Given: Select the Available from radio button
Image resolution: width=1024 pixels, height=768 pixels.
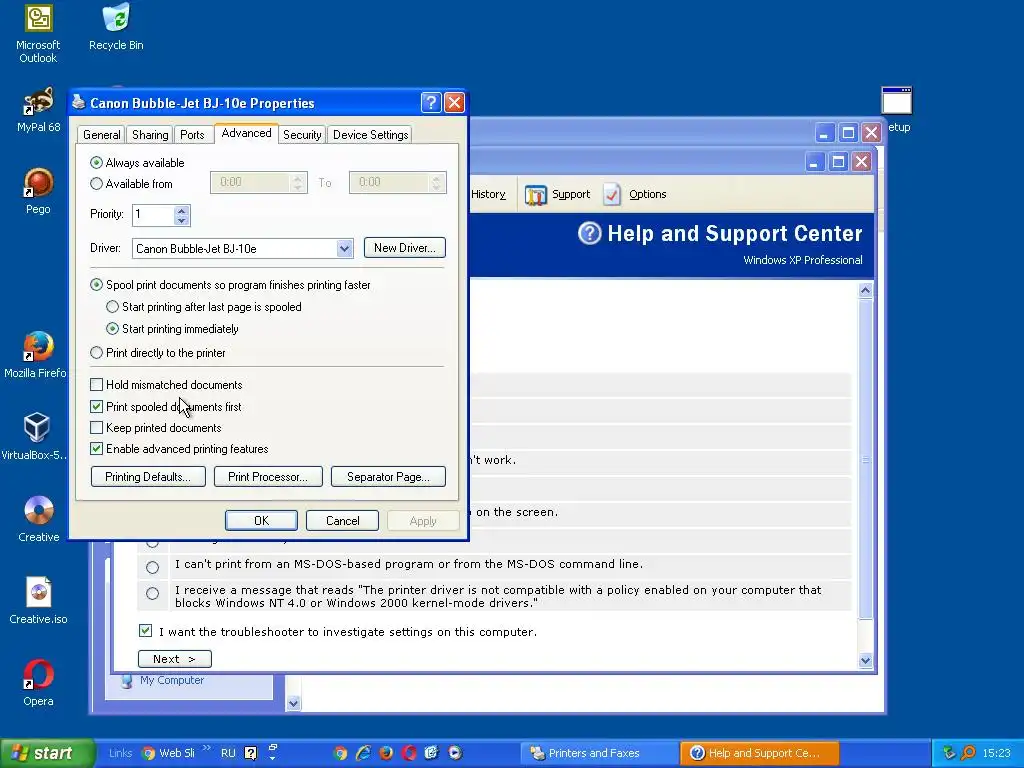Looking at the screenshot, I should pos(96,184).
